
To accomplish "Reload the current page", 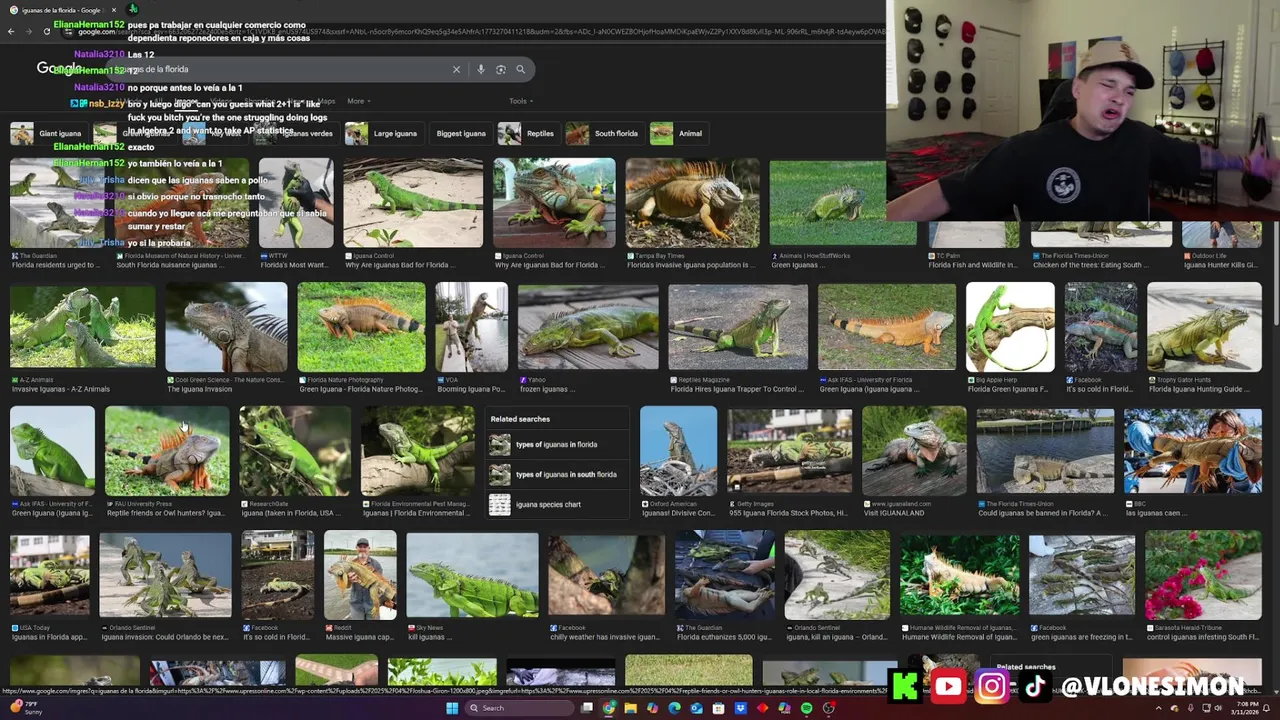I will point(47,31).
